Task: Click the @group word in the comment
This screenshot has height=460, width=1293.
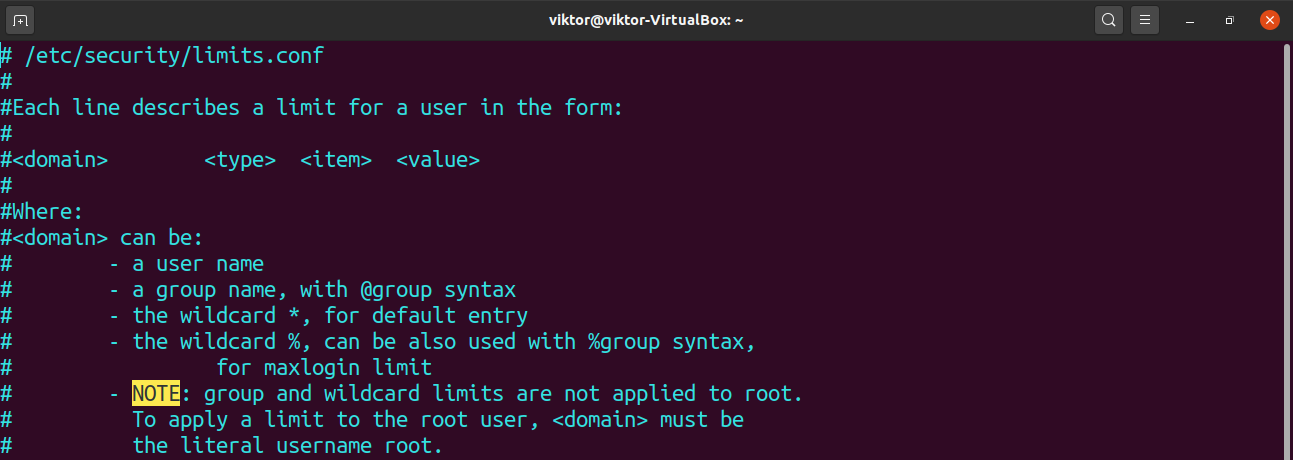Action: click(x=396, y=290)
